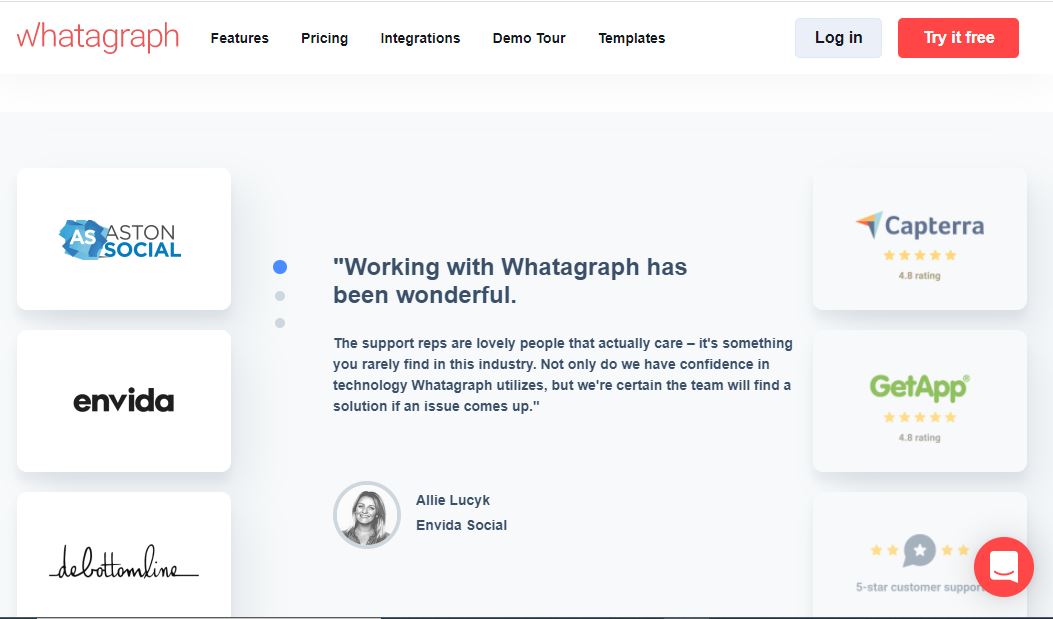The image size is (1053, 619).
Task: Go to the Pricing page
Action: tap(324, 38)
